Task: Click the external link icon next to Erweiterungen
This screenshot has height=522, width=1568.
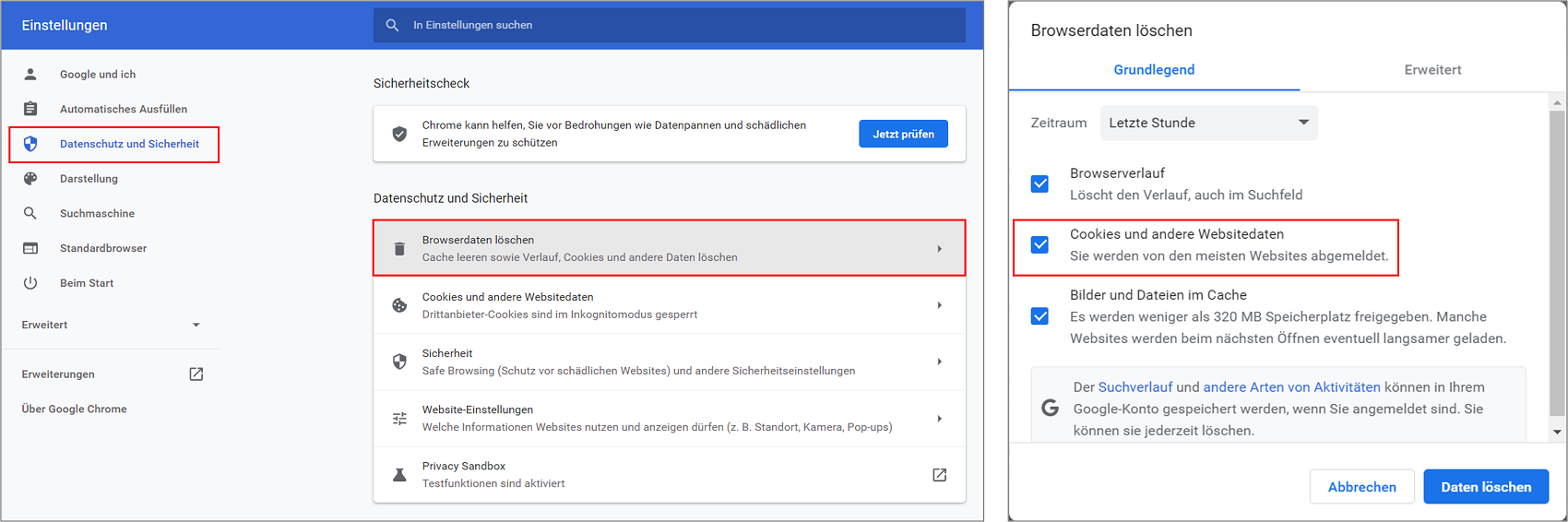Action: [196, 374]
